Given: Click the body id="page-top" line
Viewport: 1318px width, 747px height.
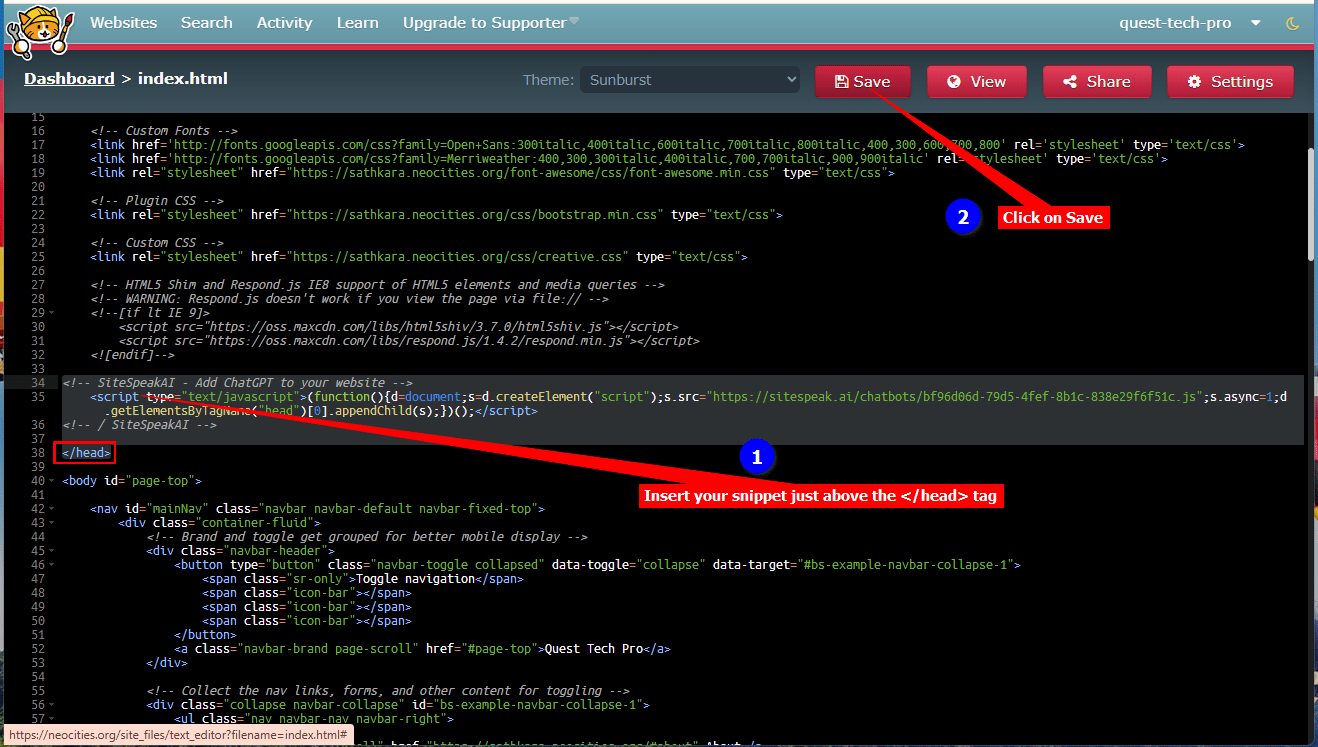Looking at the screenshot, I should [x=132, y=481].
